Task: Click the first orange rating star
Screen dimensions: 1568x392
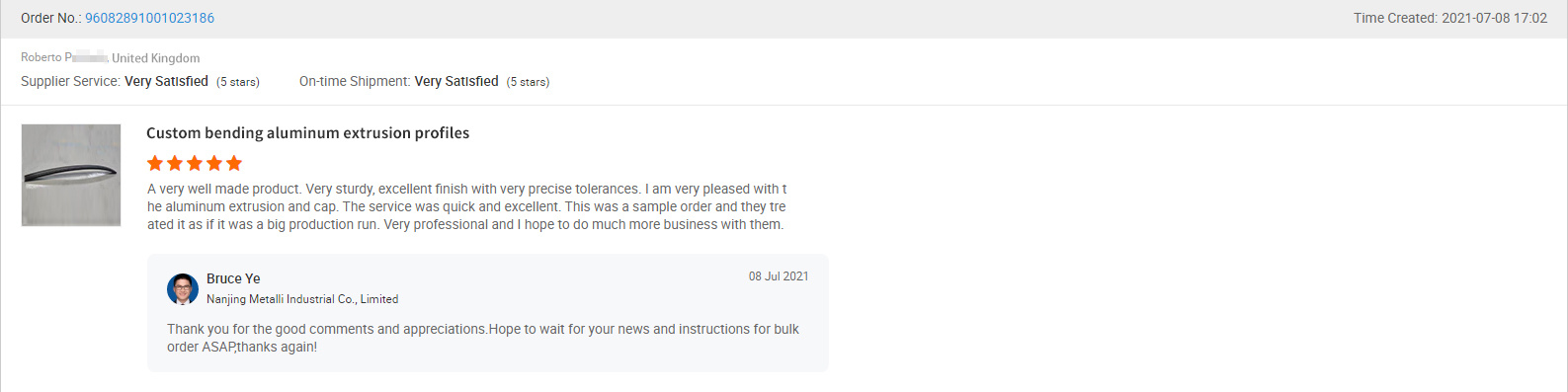Action: (155, 163)
